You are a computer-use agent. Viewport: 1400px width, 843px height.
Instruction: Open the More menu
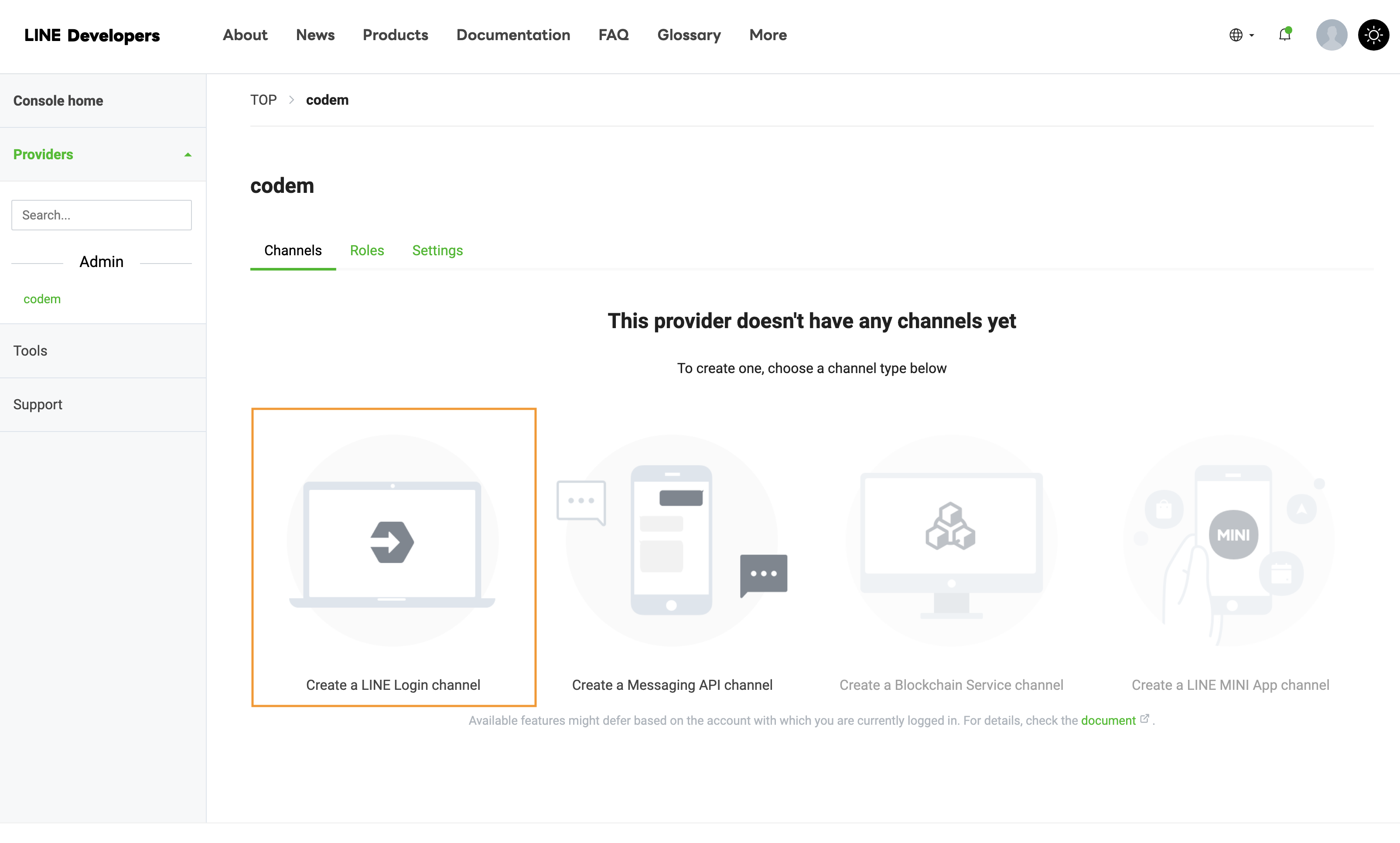[768, 34]
